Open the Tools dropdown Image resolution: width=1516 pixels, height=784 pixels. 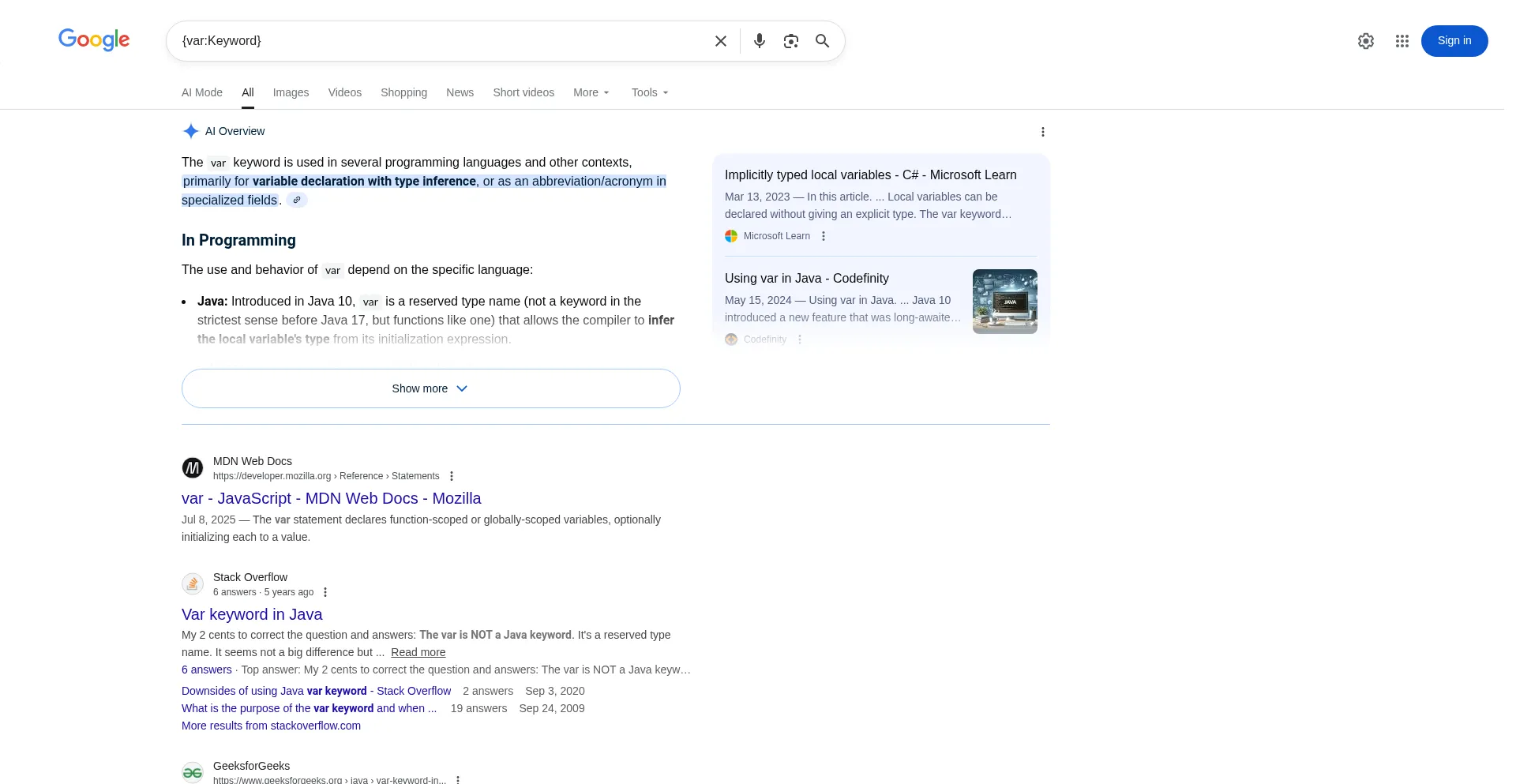click(x=648, y=92)
